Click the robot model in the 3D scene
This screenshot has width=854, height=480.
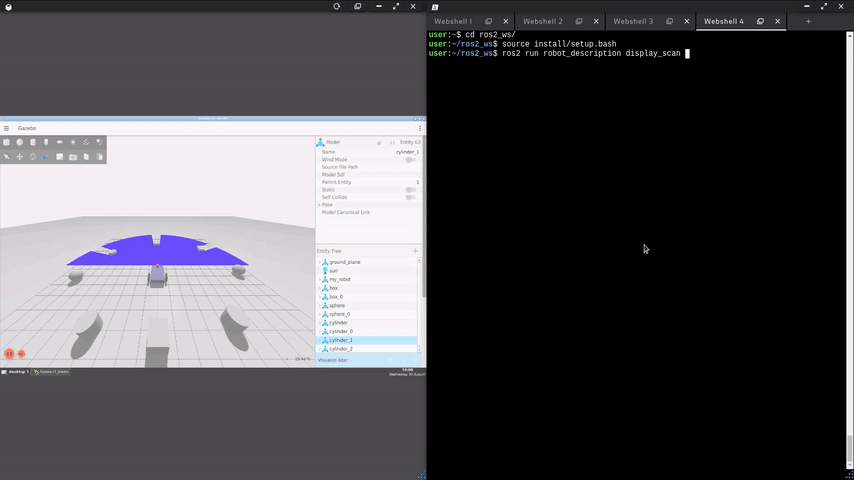coord(157,275)
